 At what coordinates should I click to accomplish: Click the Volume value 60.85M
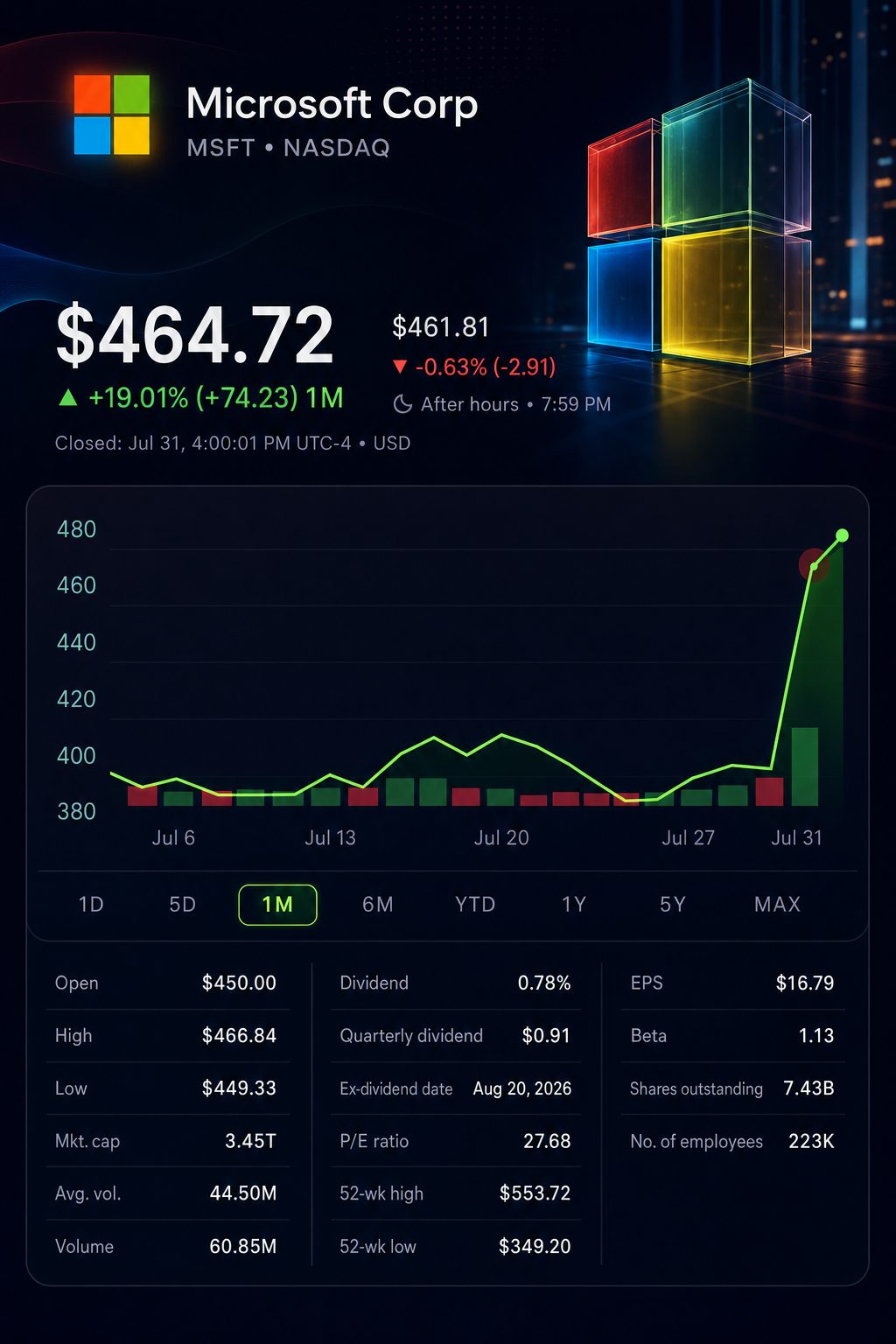coord(243,1246)
